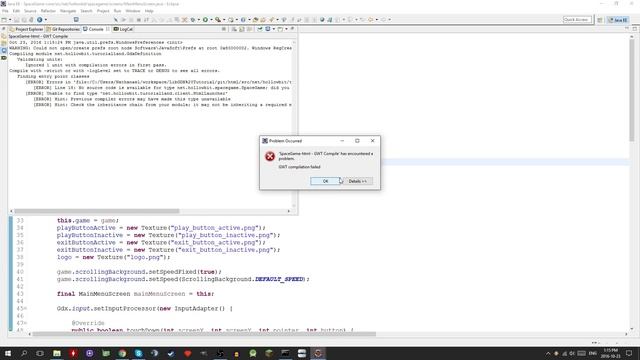Click the Terminate console icon
640x360 pixels.
click(224, 29)
